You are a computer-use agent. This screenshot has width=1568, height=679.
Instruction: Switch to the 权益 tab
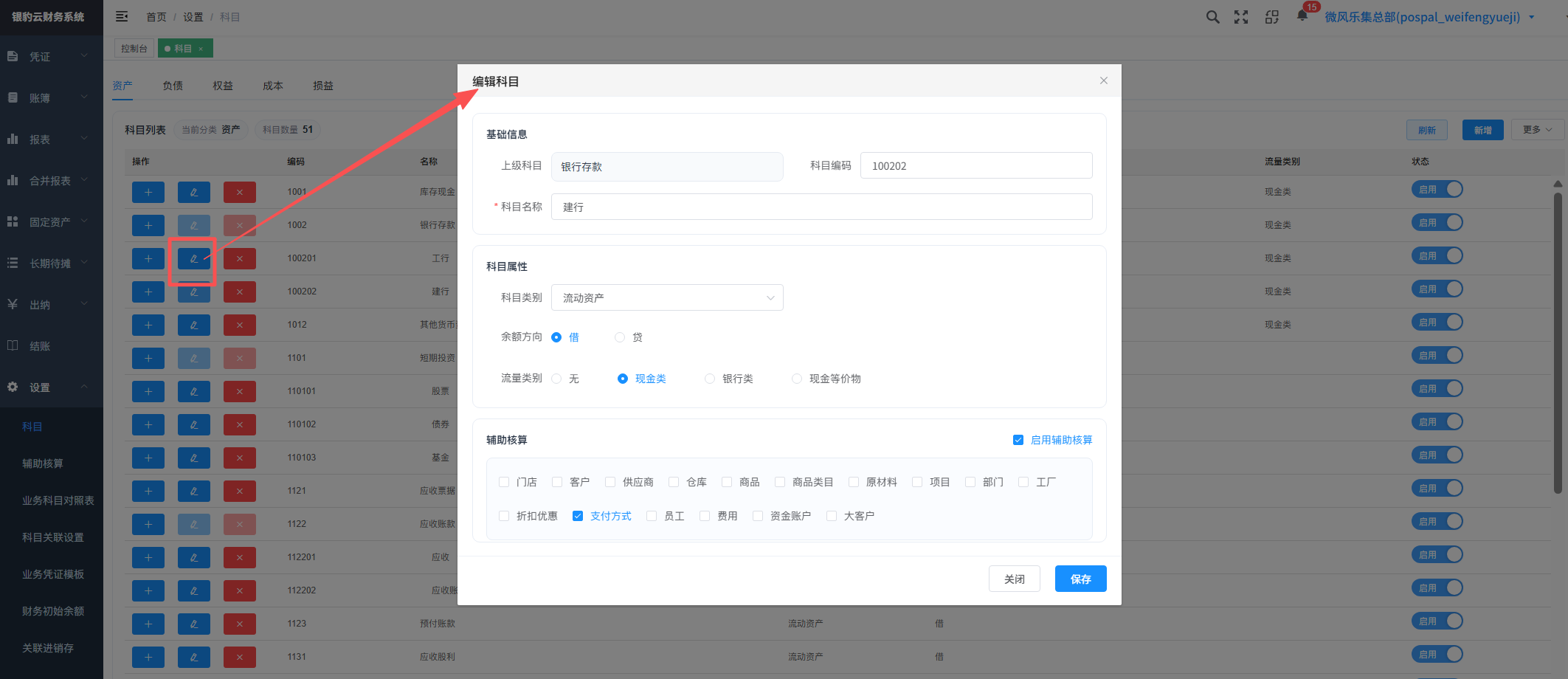click(x=223, y=86)
